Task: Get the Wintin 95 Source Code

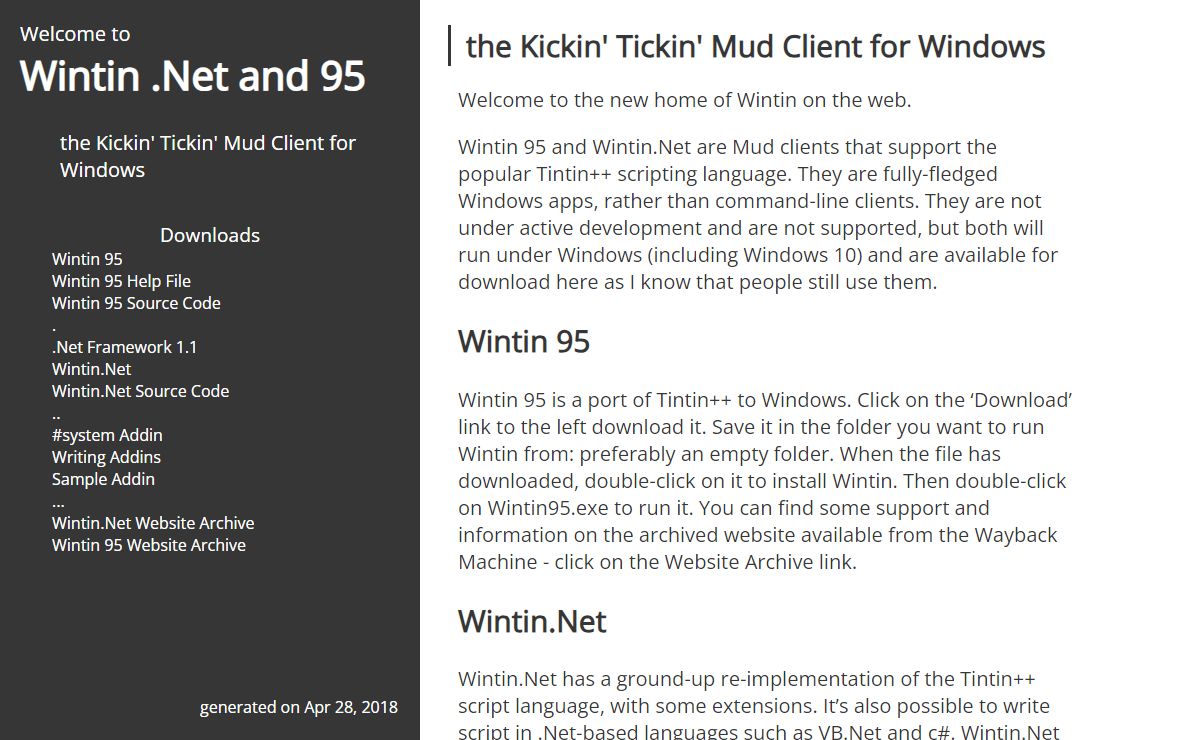Action: 136,303
